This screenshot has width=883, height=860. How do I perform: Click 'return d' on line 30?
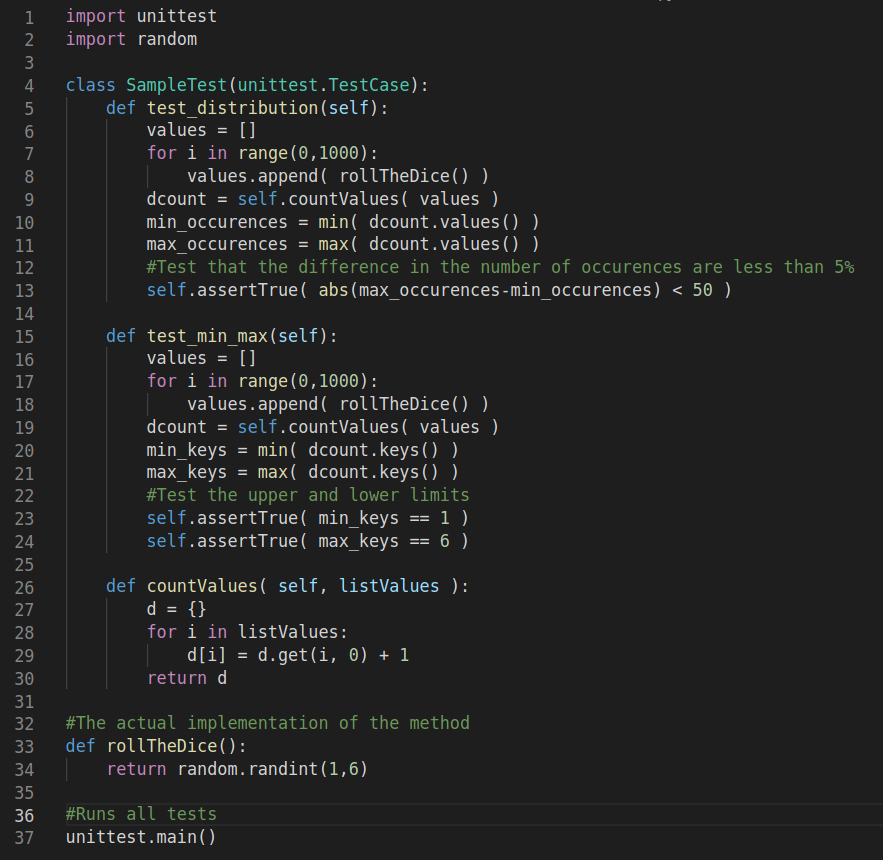[x=187, y=678]
